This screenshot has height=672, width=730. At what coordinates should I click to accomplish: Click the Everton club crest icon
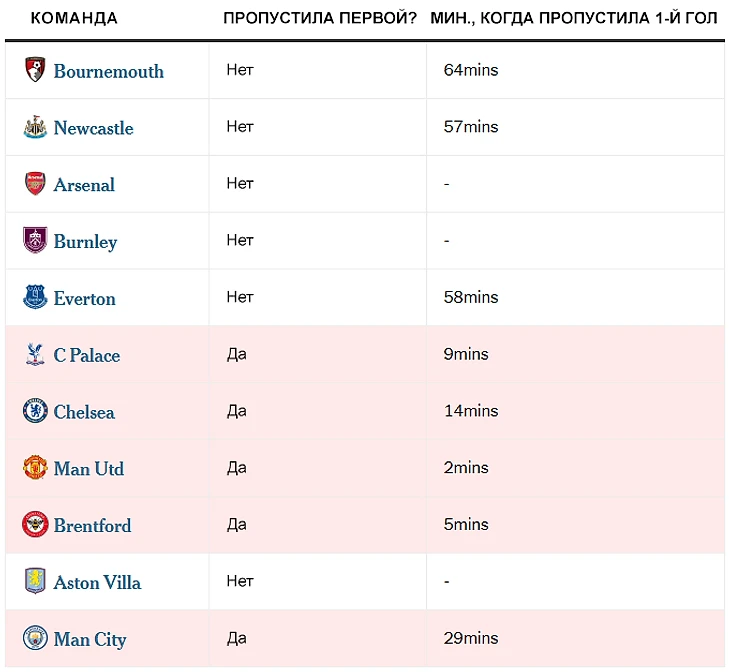click(35, 297)
